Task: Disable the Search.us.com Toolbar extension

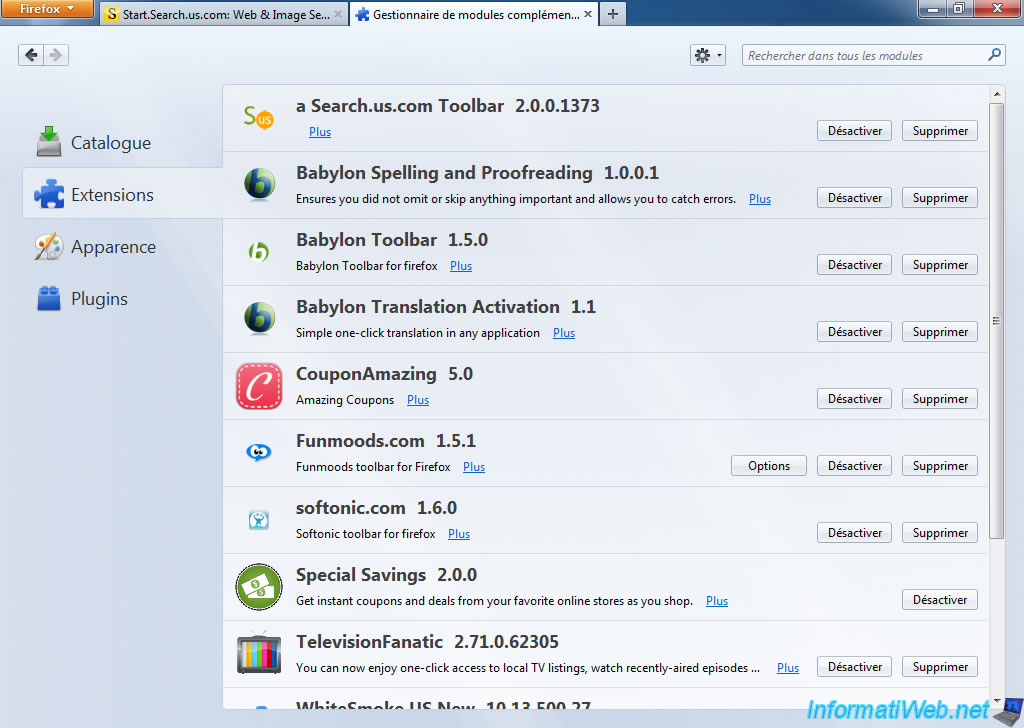Action: (854, 131)
